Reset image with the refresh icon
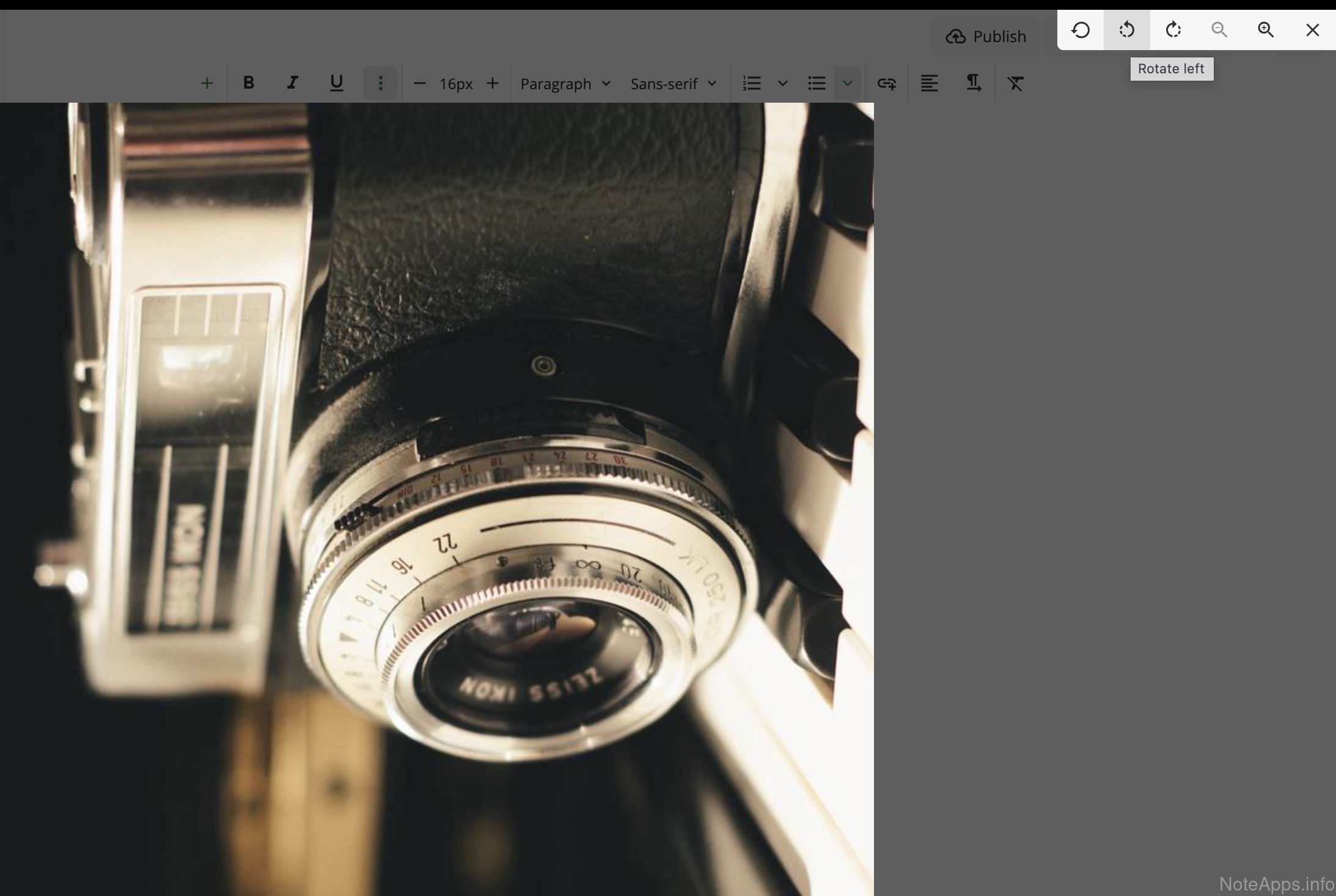 [1081, 30]
